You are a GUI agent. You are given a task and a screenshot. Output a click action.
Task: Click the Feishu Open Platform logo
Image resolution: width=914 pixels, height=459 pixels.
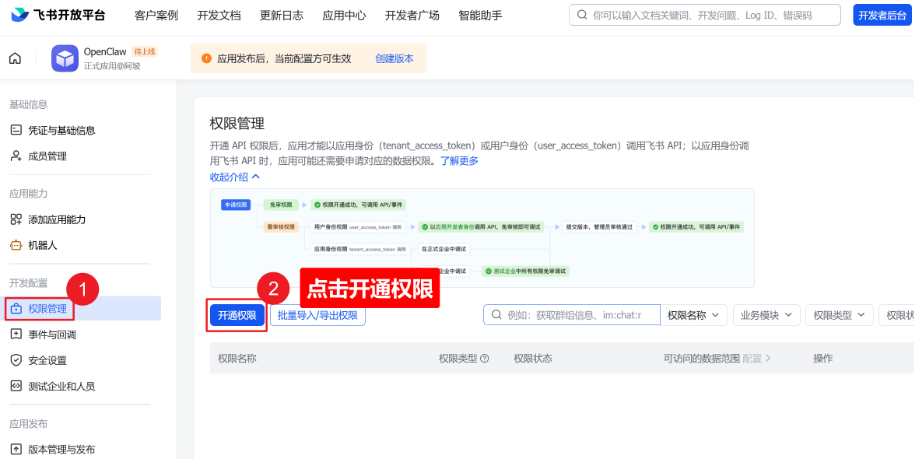[x=58, y=15]
